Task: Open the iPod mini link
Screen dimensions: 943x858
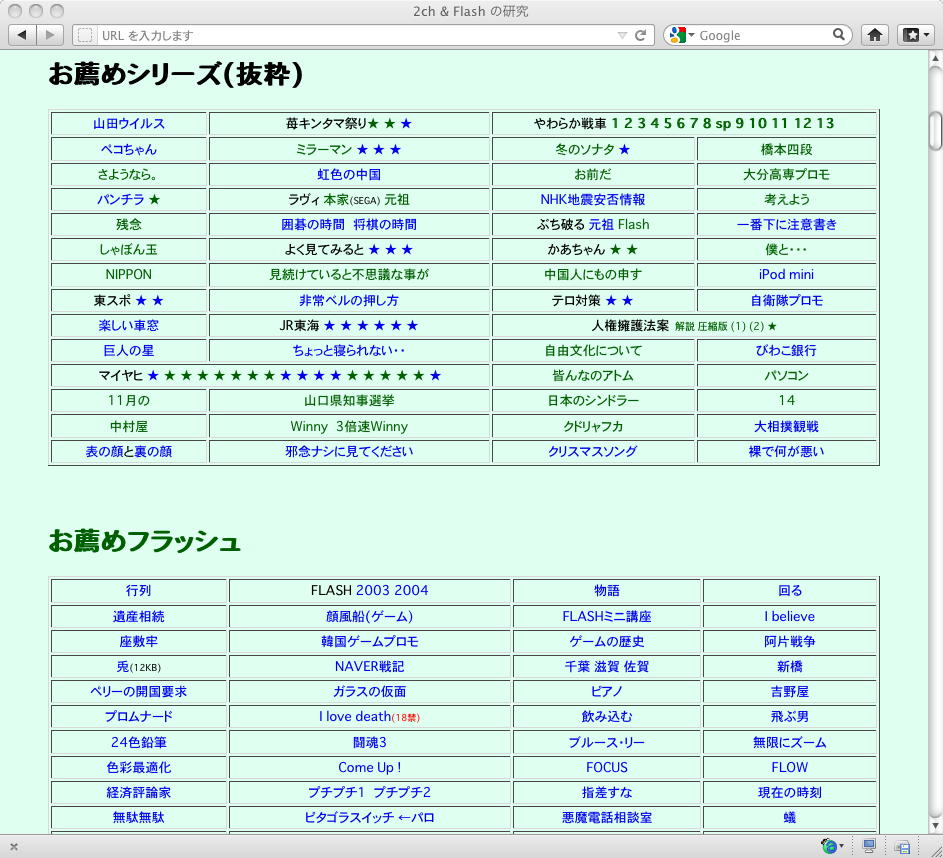Action: coord(787,275)
